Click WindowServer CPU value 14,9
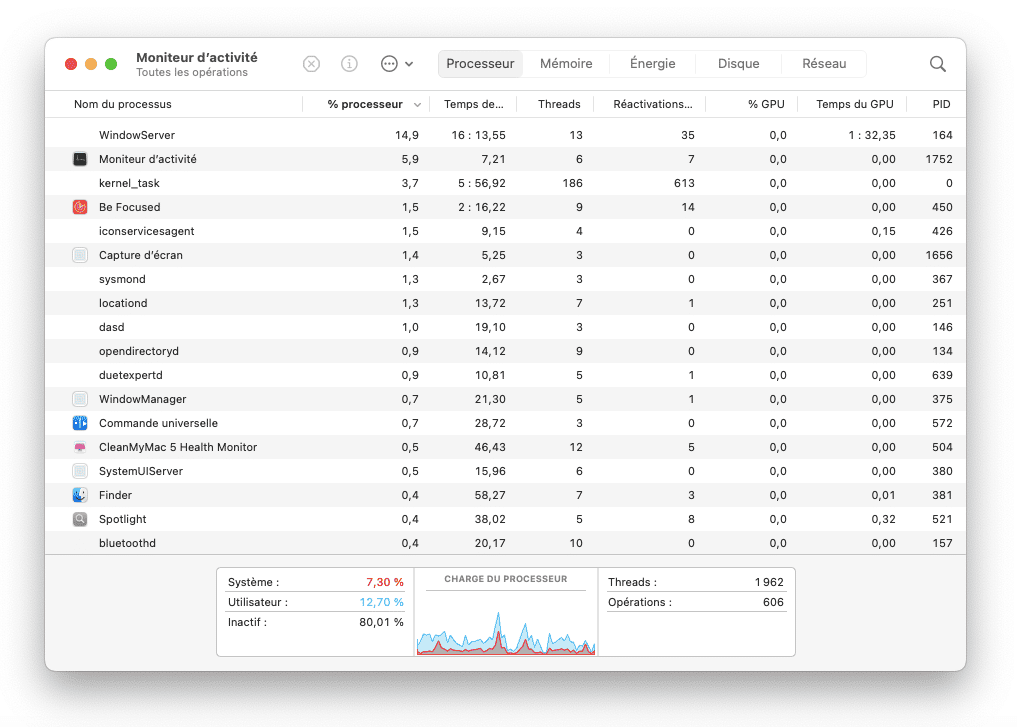1017x727 pixels. pos(407,135)
